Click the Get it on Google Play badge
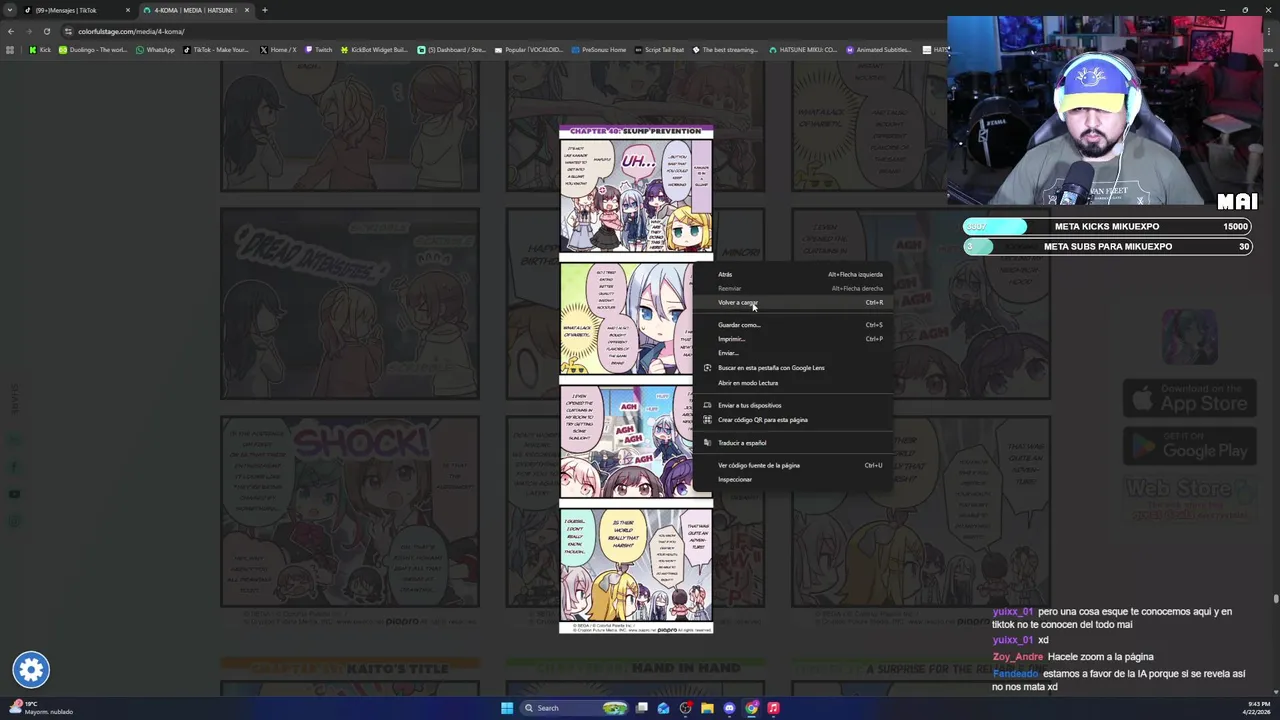The height and width of the screenshot is (720, 1280). coord(1189,446)
